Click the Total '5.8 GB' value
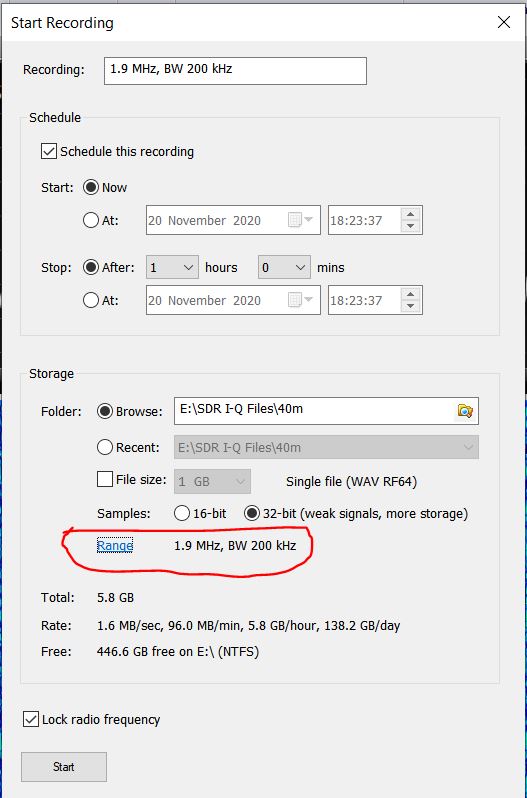The width and height of the screenshot is (527, 798). [x=115, y=597]
